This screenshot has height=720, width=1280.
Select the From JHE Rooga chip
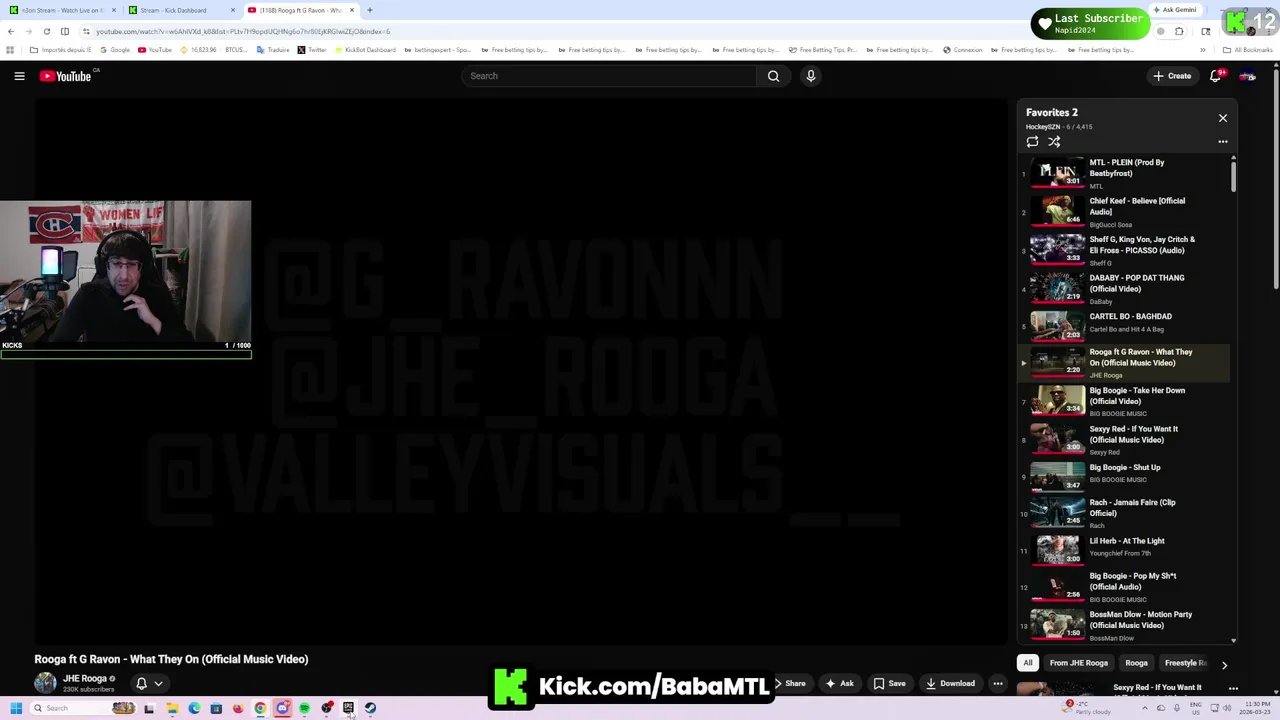point(1078,663)
